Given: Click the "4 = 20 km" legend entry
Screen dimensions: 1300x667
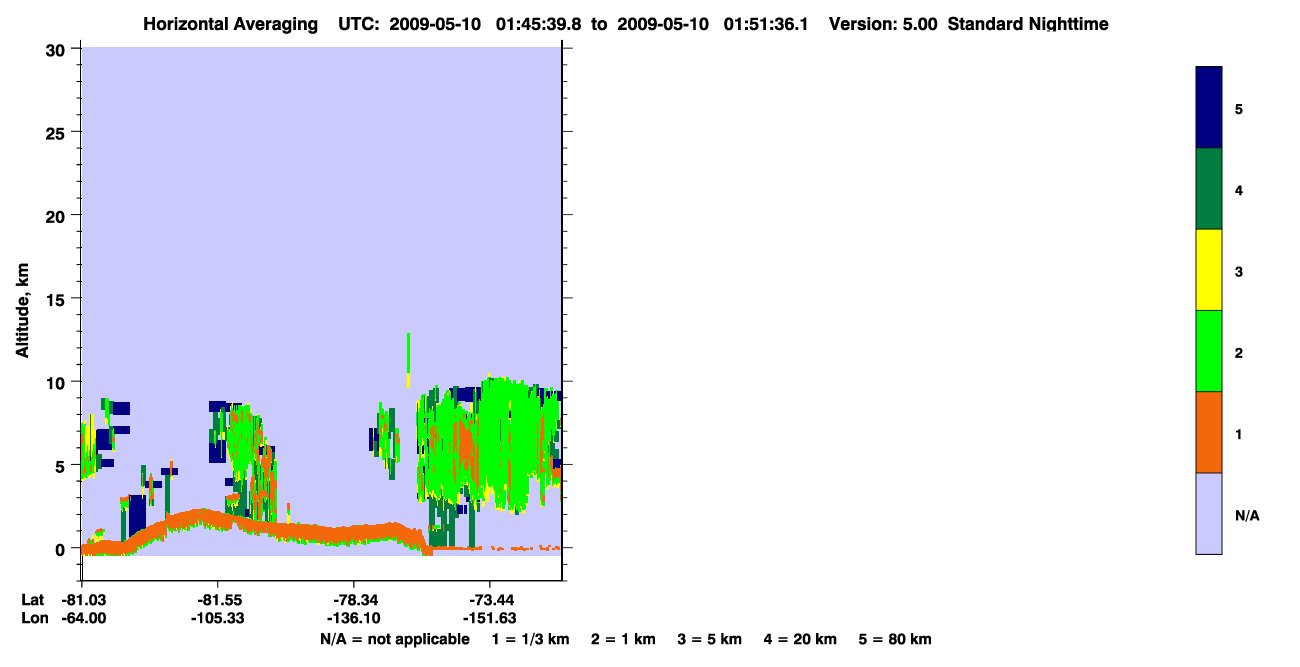Looking at the screenshot, I should (800, 639).
